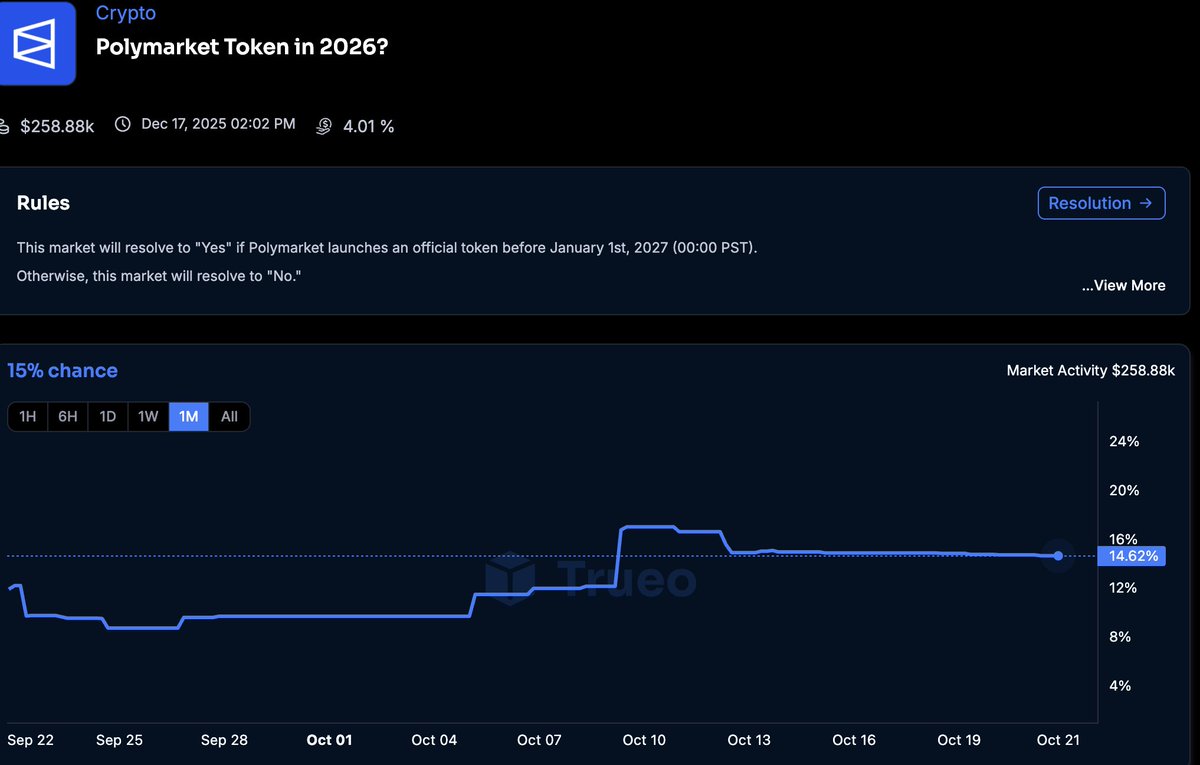
Task: Click the coins icon beside $258.88k volume
Action: [x=3, y=126]
